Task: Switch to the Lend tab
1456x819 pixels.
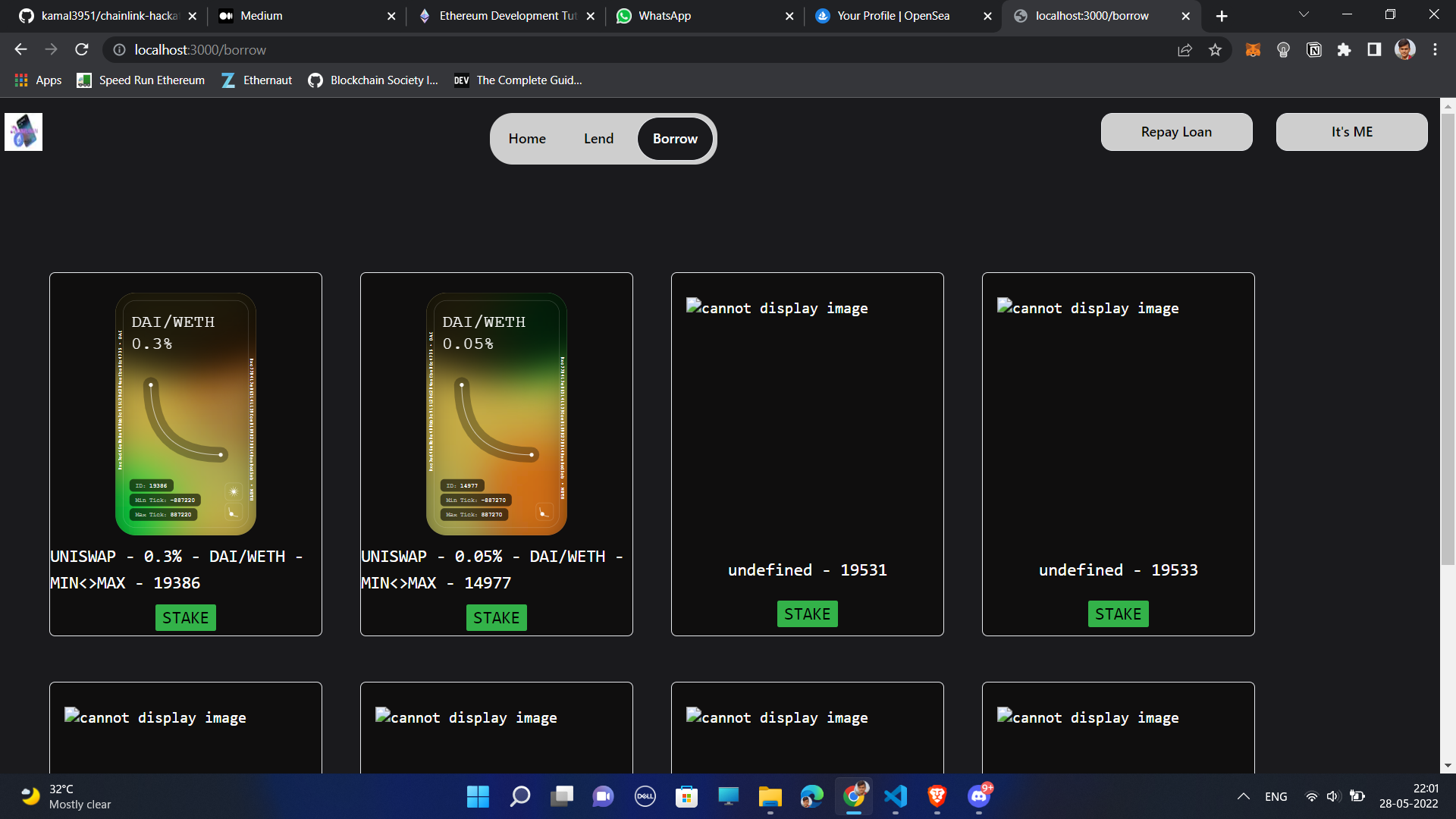Action: tap(598, 139)
